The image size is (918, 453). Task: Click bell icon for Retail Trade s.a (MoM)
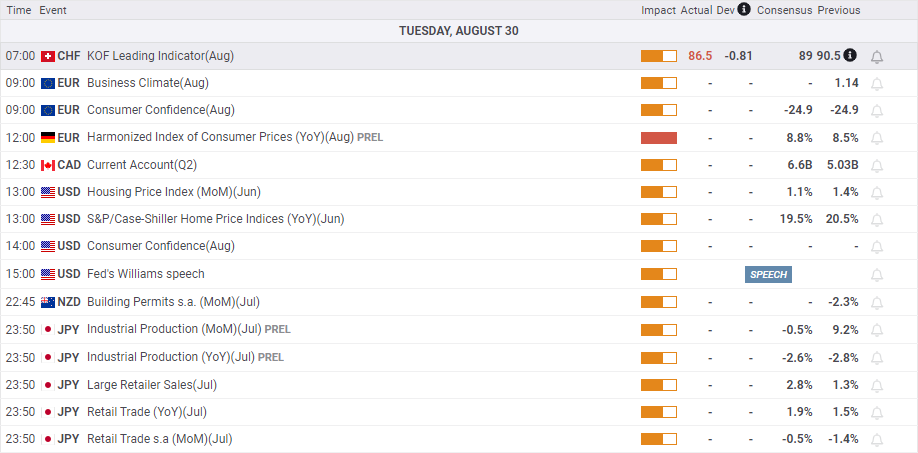[876, 440]
